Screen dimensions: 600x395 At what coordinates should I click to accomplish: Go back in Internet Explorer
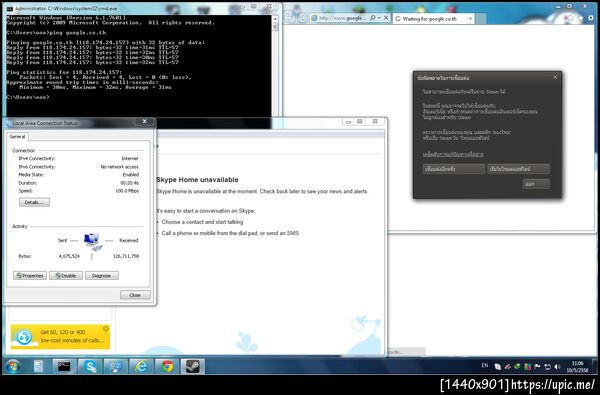(x=290, y=18)
